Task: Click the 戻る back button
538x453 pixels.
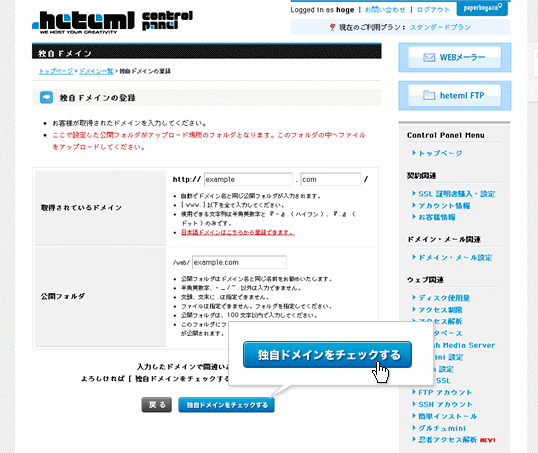Action: coord(156,405)
